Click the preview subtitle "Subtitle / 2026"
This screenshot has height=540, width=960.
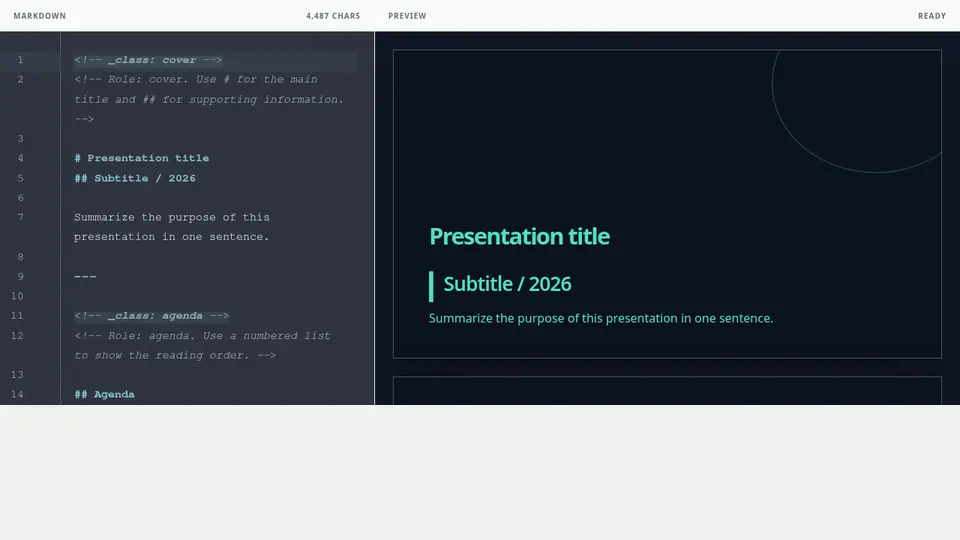507,284
